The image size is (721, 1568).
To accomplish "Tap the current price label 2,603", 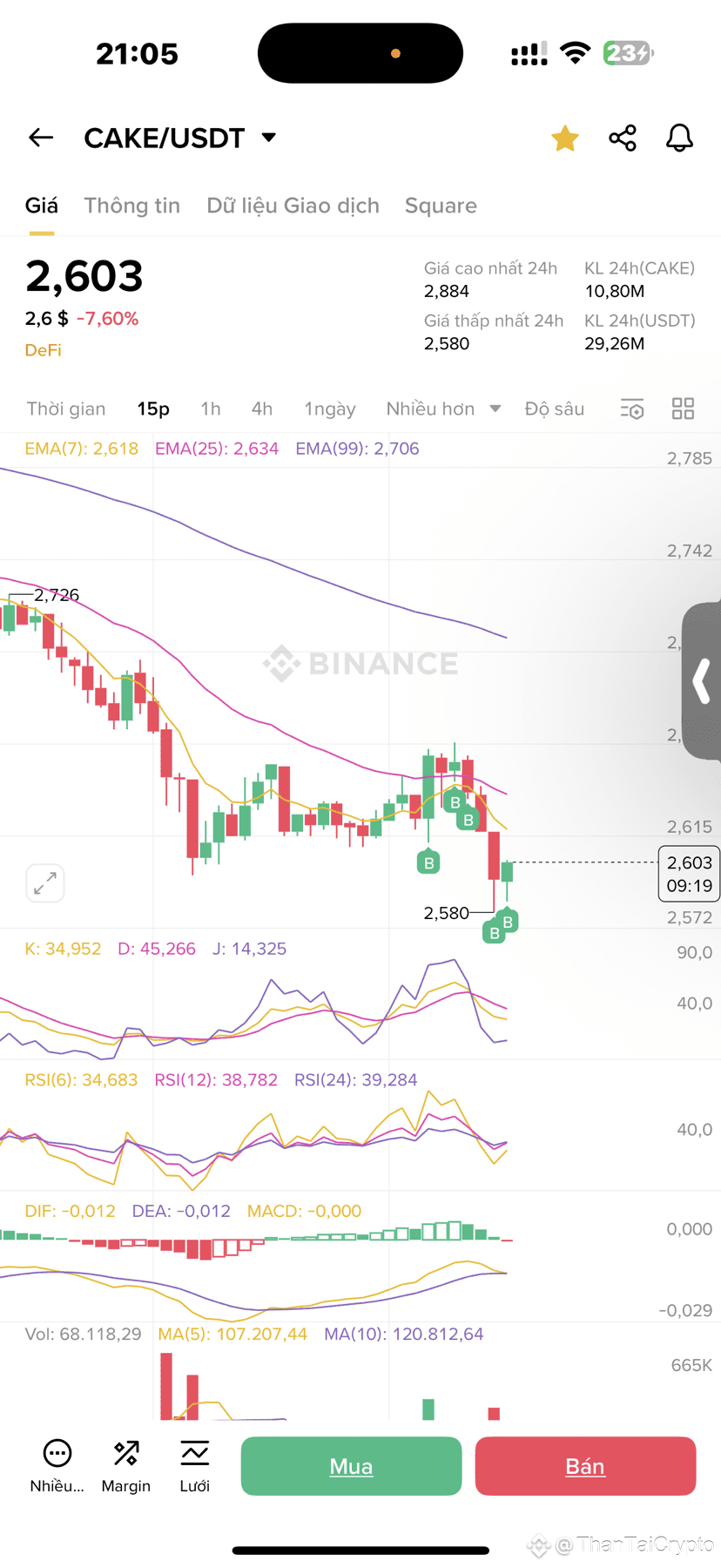I will tap(690, 874).
